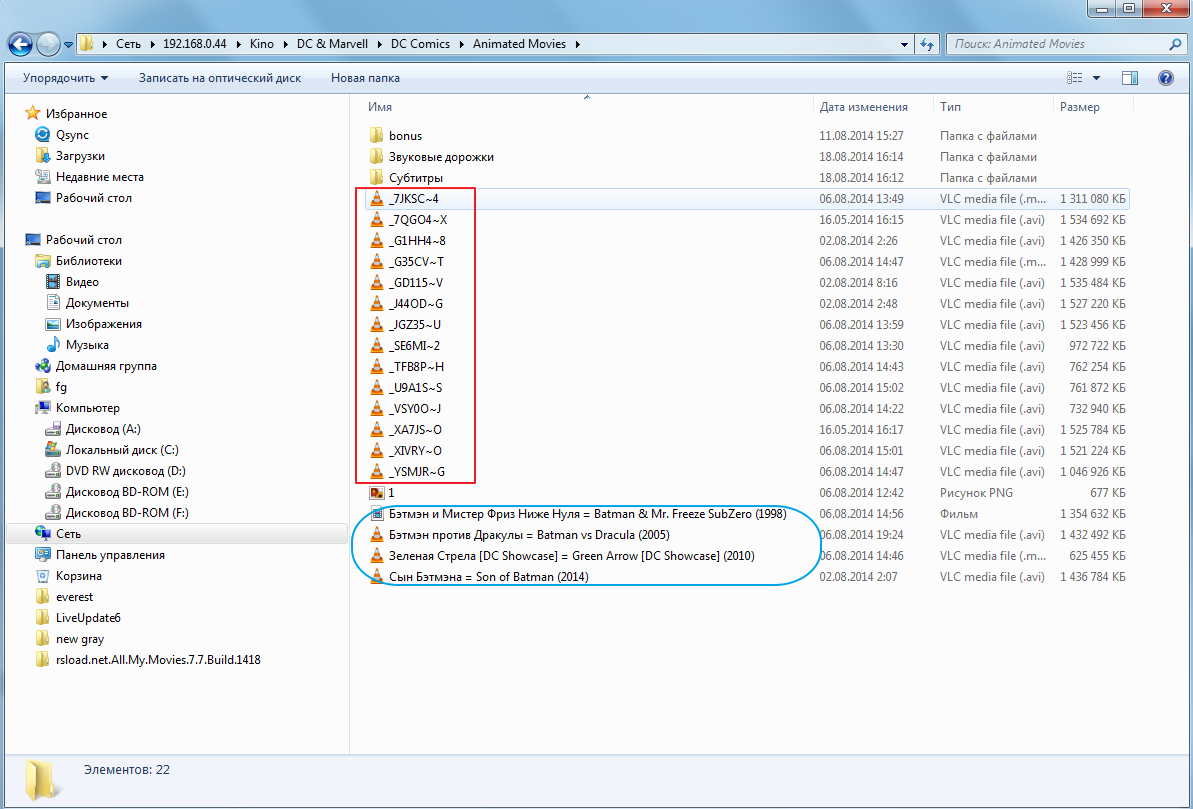The image size is (1193, 809).
Task: Open the 'Упорядочить' menu
Action: [x=65, y=78]
